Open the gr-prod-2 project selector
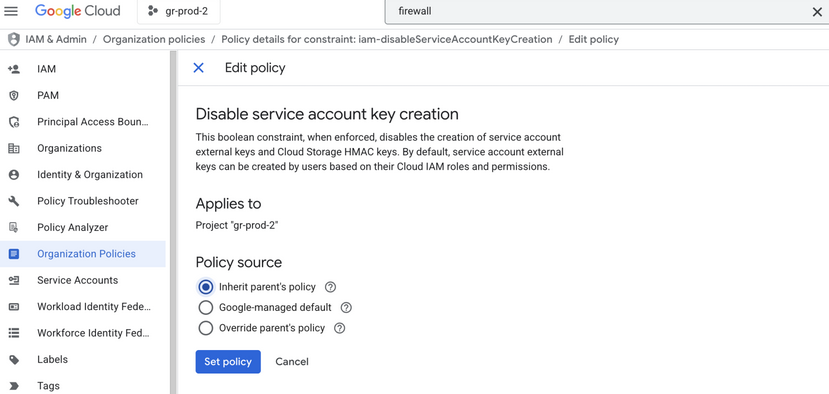 (179, 12)
